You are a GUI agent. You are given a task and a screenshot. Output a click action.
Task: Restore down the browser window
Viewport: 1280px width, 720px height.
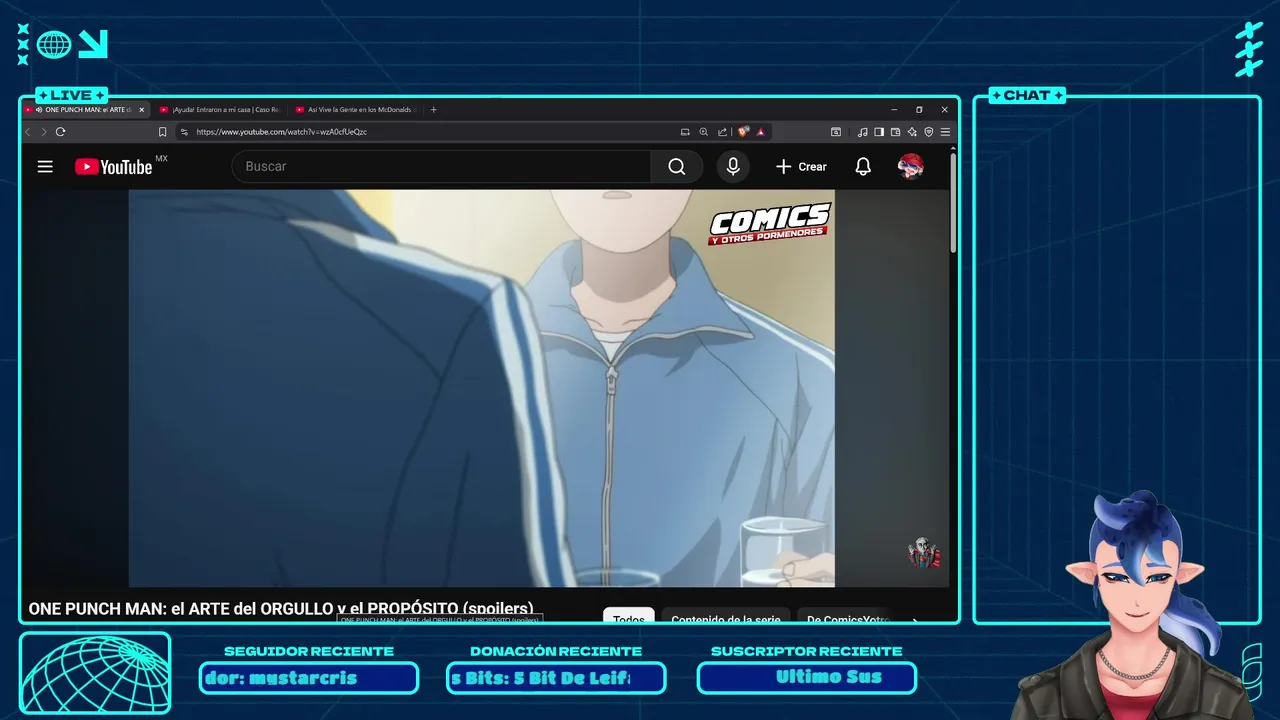[x=919, y=110]
